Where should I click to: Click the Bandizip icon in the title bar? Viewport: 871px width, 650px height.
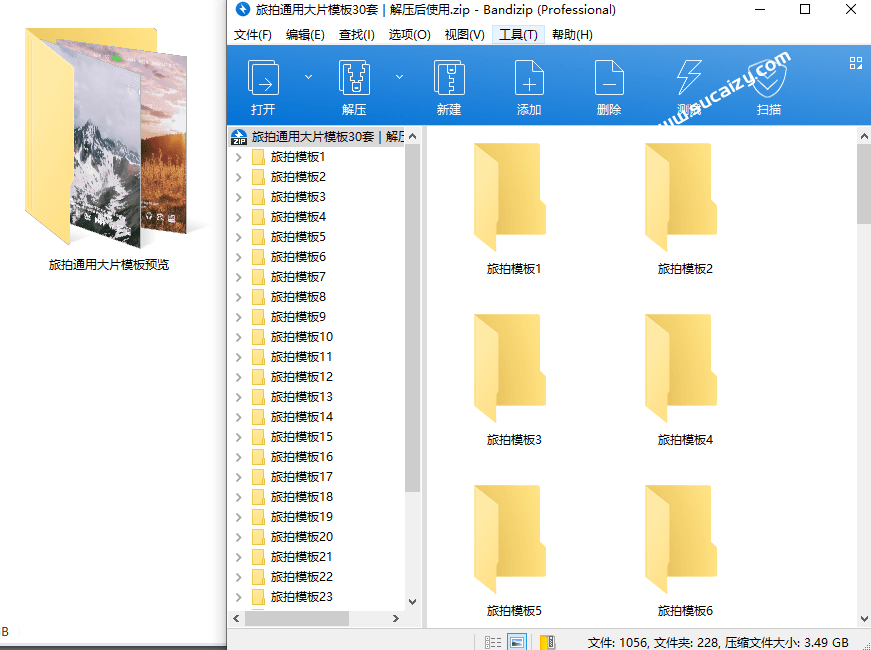[241, 10]
